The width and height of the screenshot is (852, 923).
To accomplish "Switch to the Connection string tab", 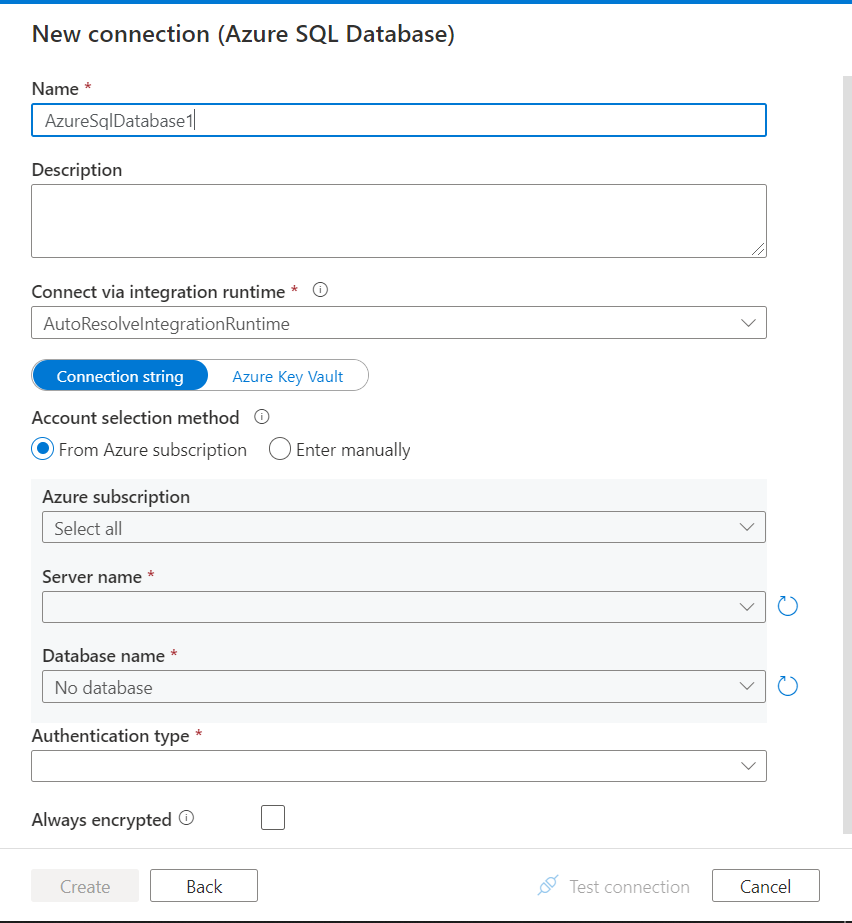I will [x=120, y=376].
